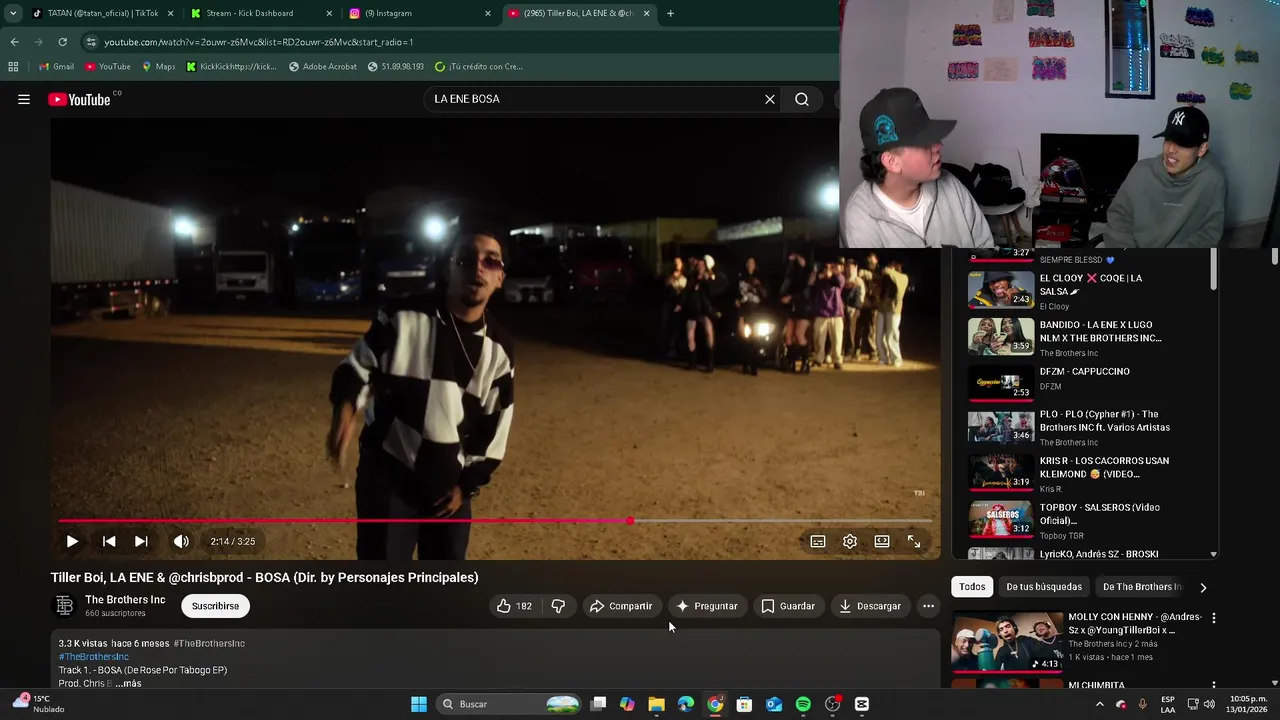The image size is (1280, 720).
Task: Save video with Guardar
Action: tap(788, 606)
